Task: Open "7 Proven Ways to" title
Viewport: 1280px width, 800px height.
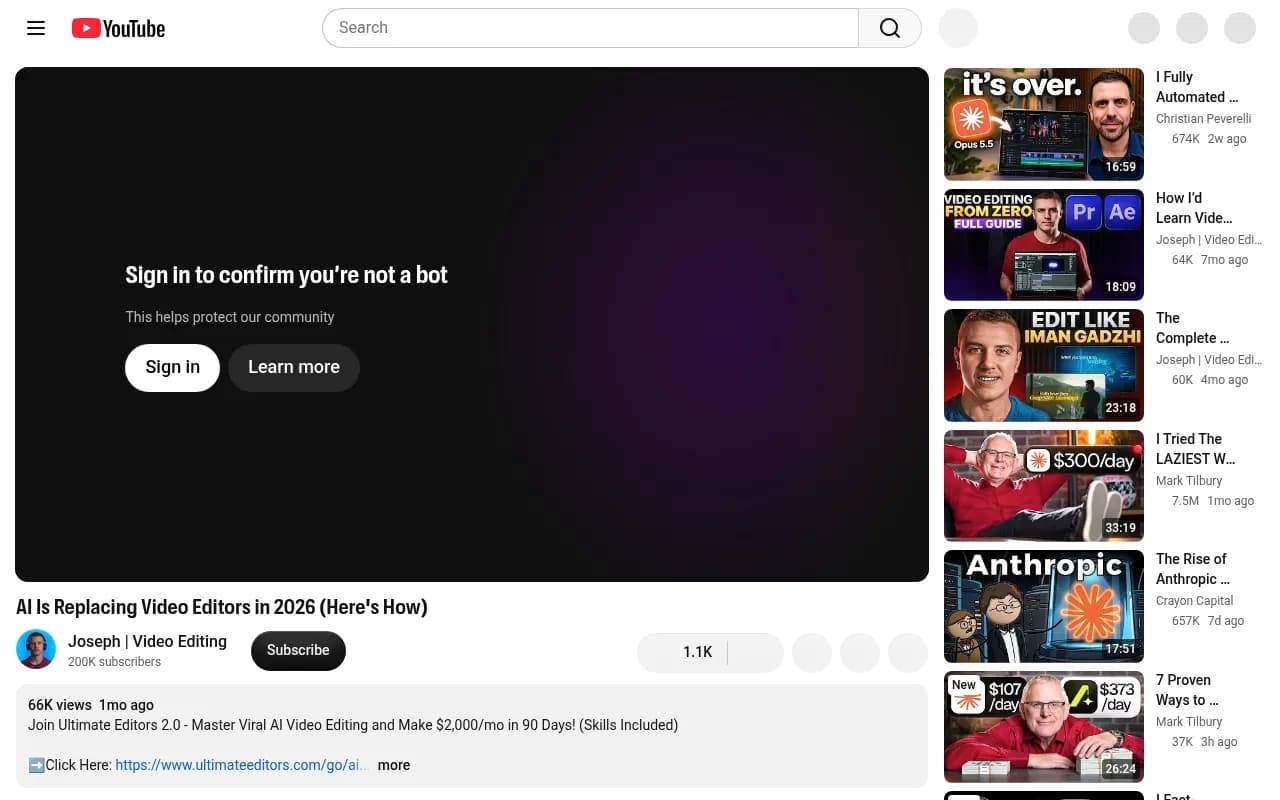Action: (1187, 690)
